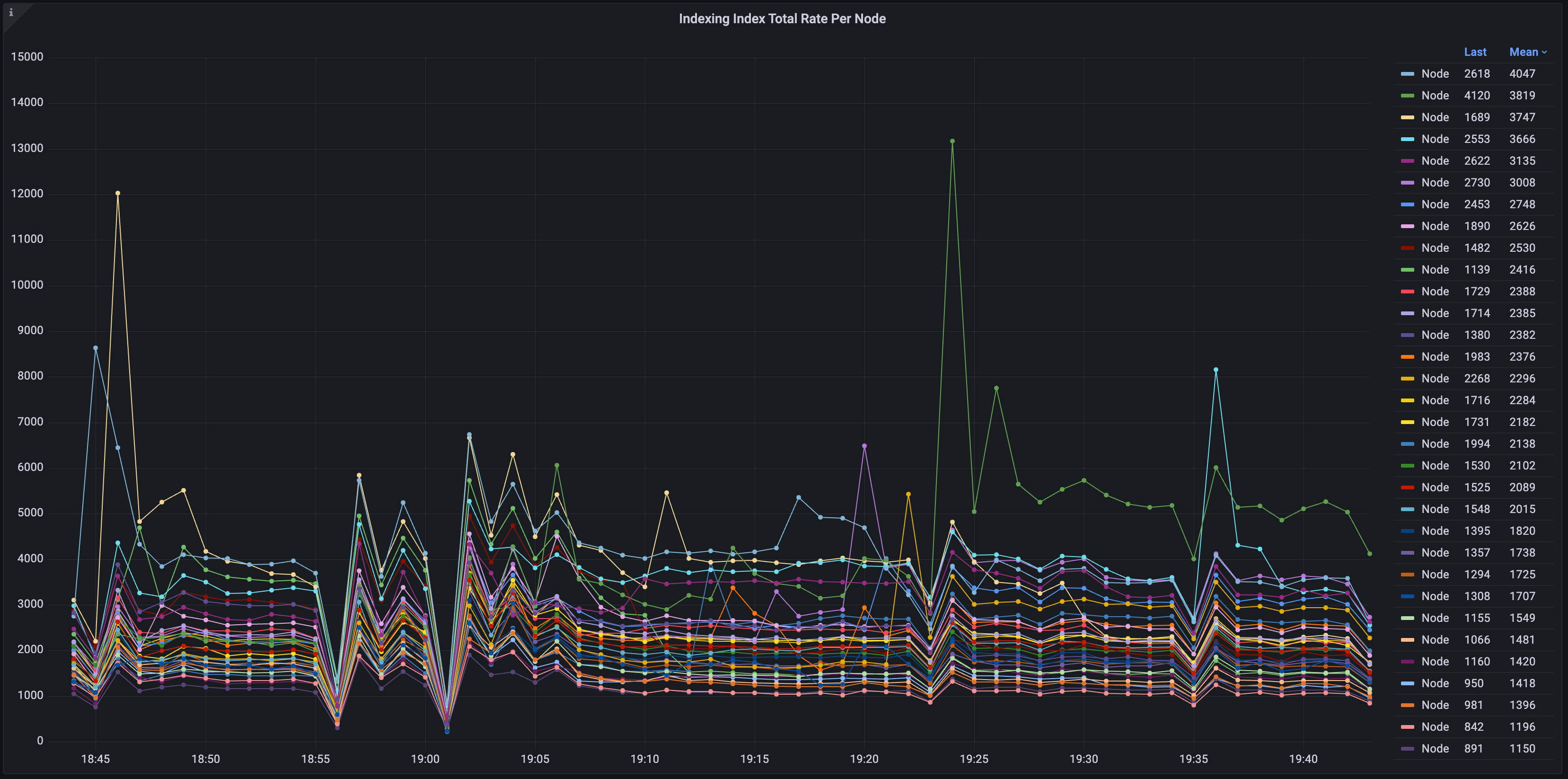This screenshot has width=1568, height=779.
Task: Click the Mean sort chevron arrow
Action: (x=1544, y=53)
